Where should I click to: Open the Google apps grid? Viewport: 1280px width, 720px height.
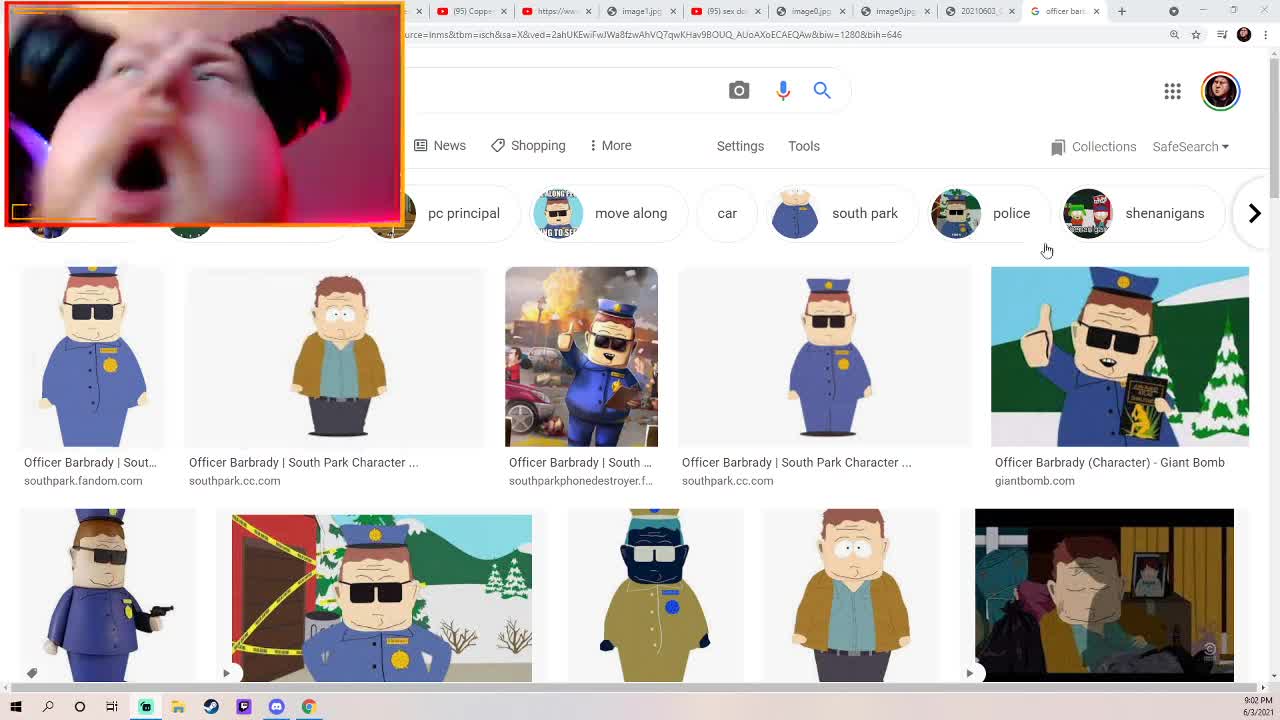pos(1172,91)
